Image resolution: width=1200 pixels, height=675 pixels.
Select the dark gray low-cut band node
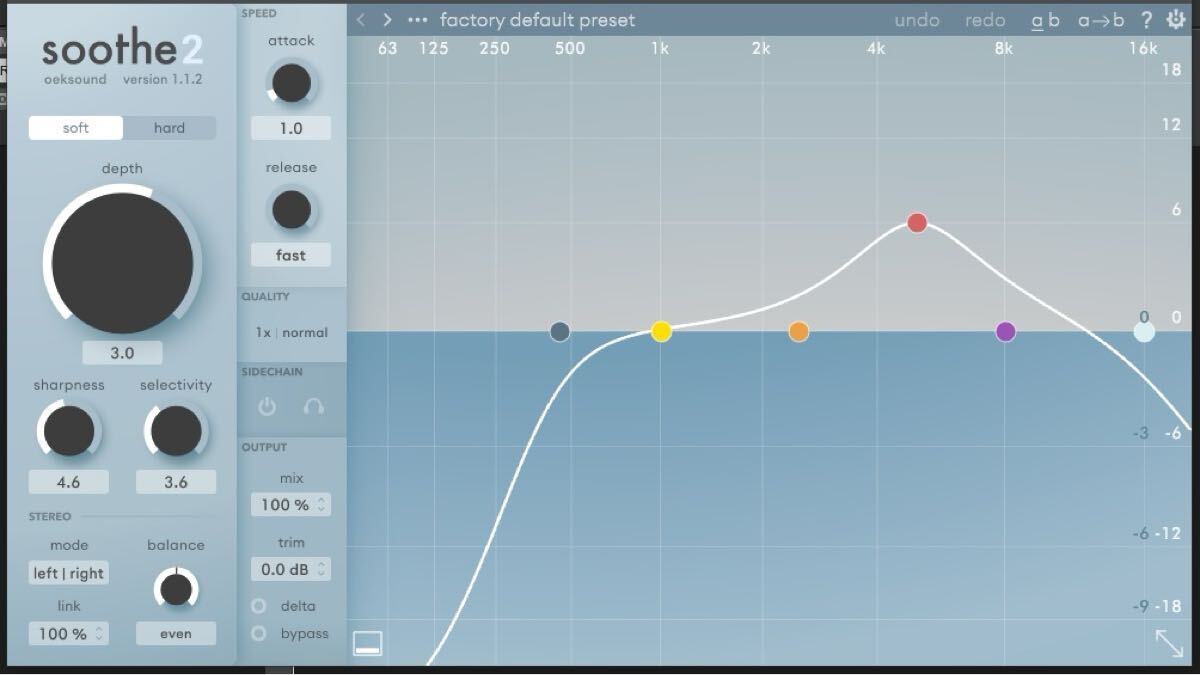pos(560,331)
